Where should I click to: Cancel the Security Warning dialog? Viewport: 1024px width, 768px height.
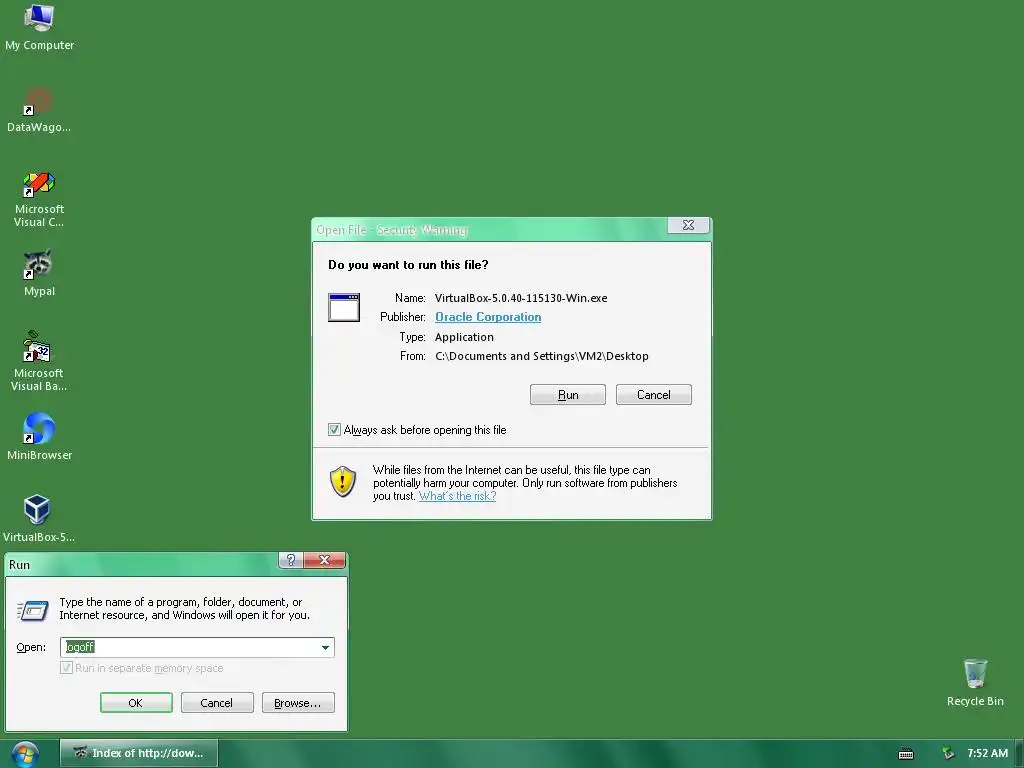coord(654,394)
